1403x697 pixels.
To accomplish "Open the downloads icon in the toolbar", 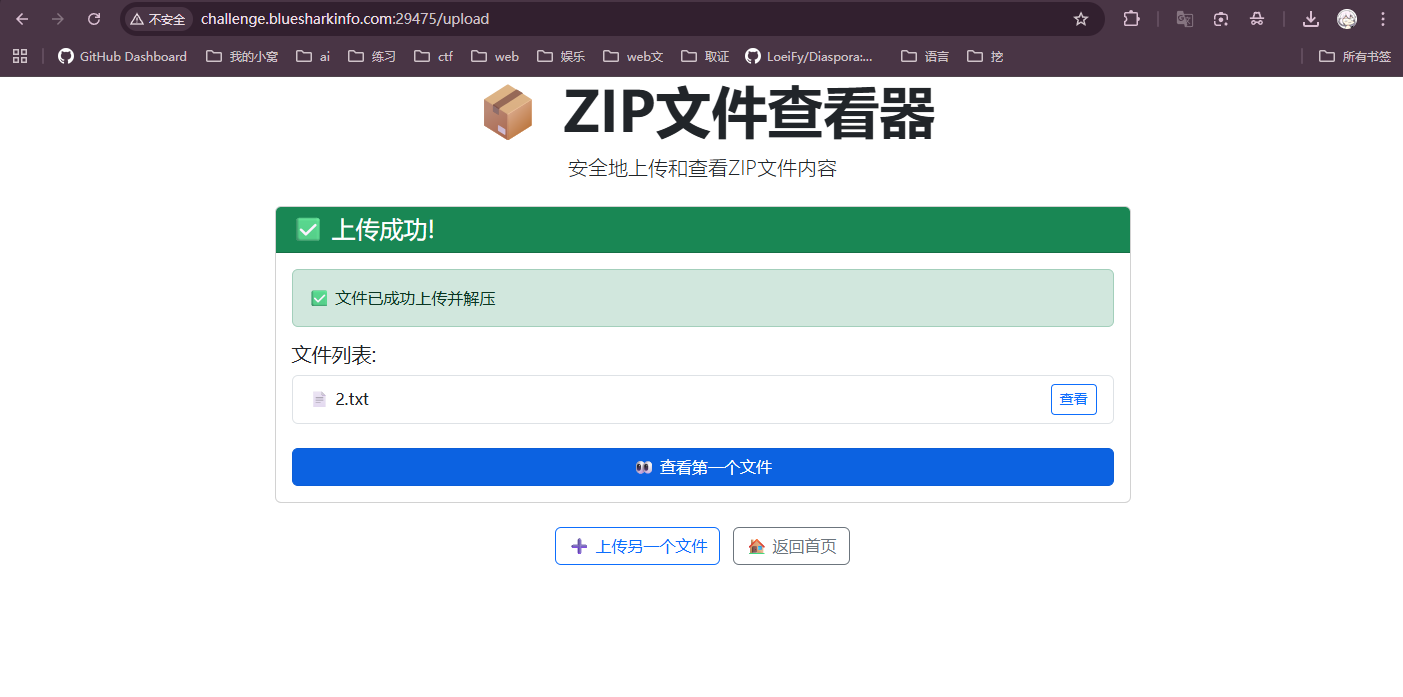I will (1310, 19).
